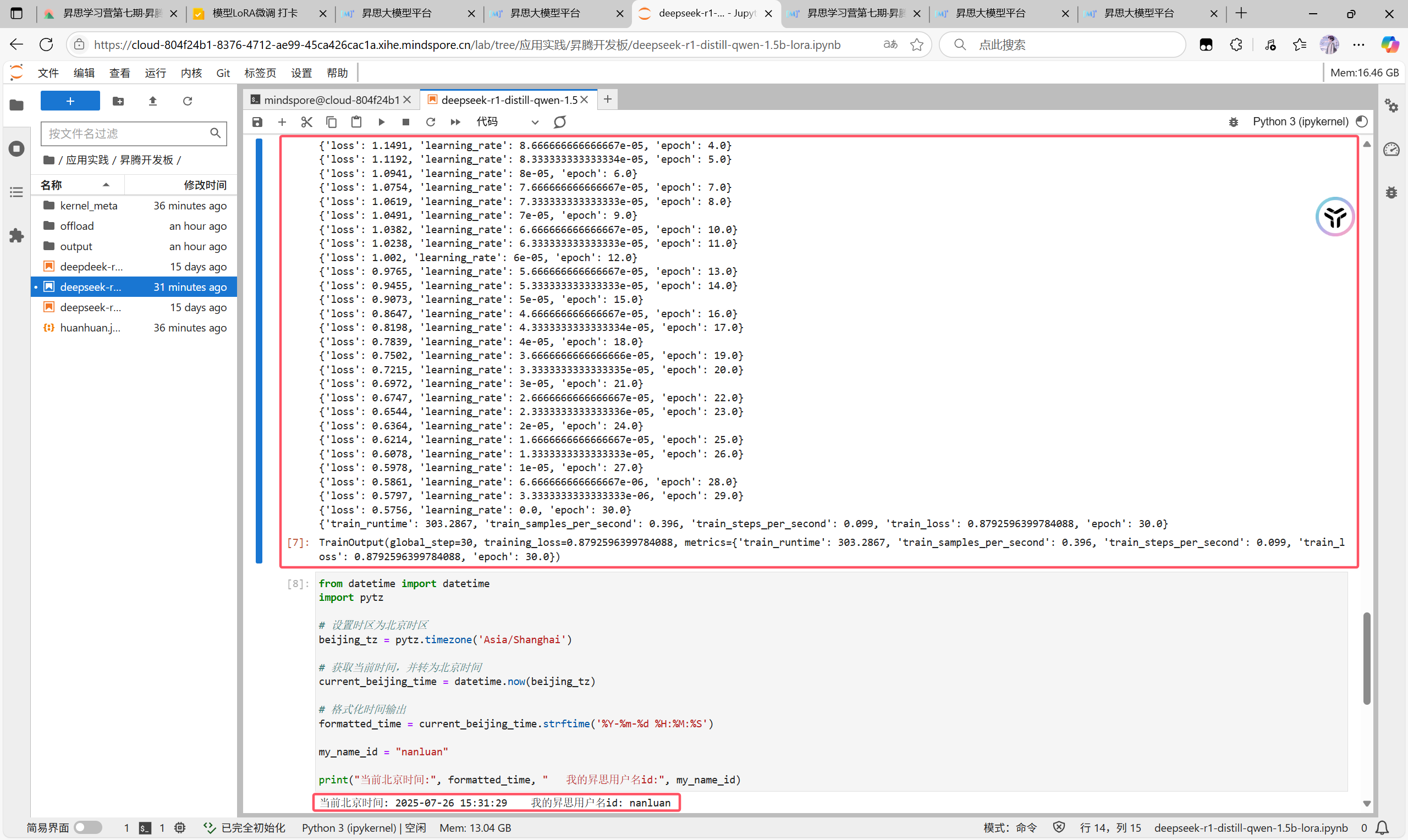Toggle the 简易界面 simple interface switch

click(88, 827)
